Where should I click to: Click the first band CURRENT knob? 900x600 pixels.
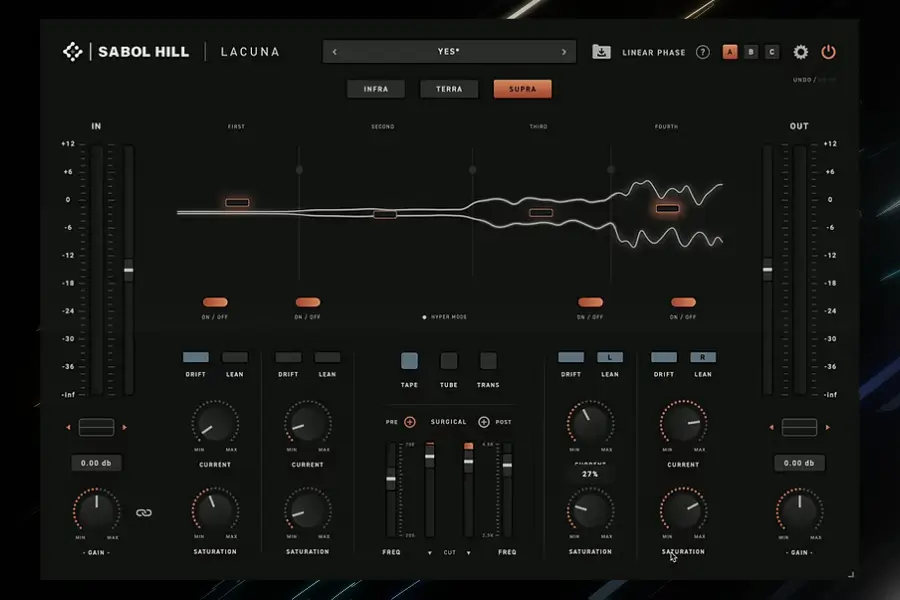(215, 424)
